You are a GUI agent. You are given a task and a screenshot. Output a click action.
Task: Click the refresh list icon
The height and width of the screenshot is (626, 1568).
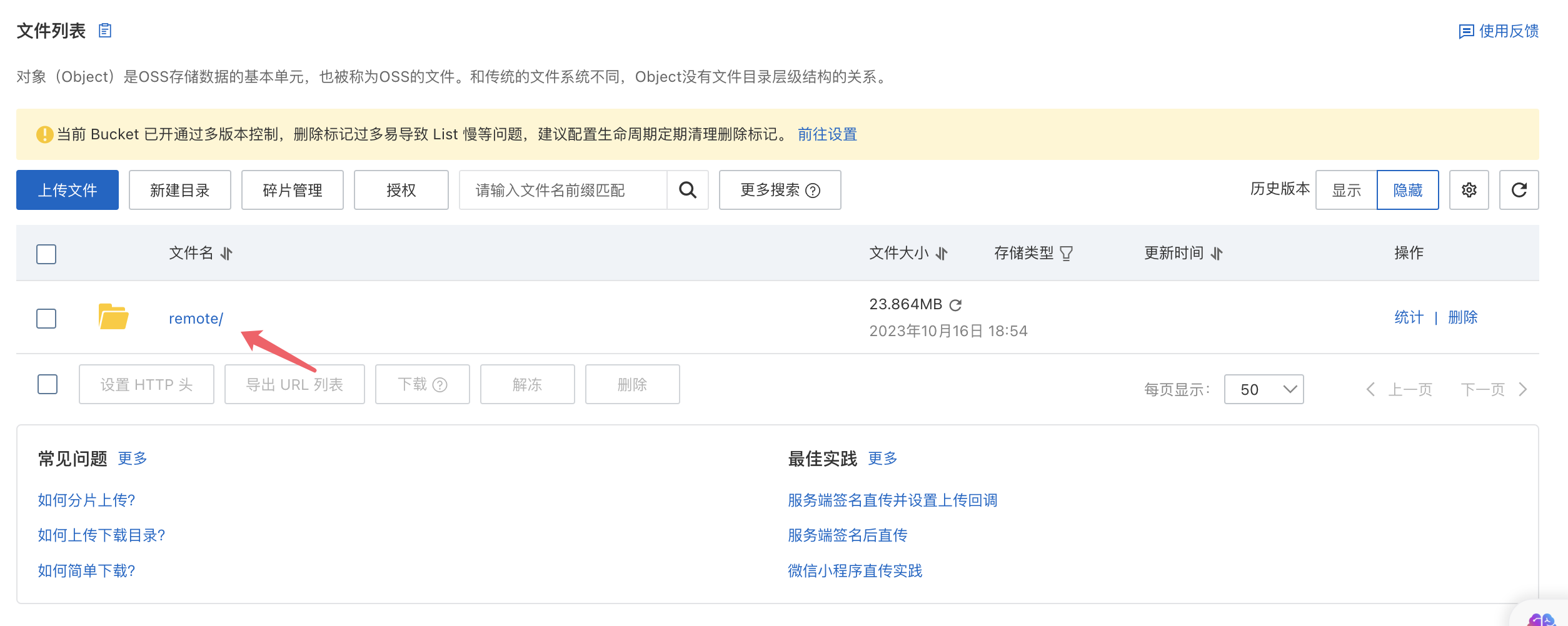[1519, 190]
